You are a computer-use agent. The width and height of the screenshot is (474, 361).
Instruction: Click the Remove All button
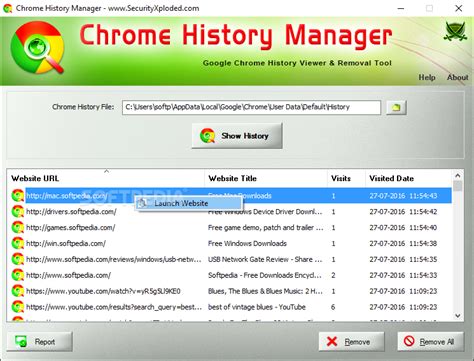(x=430, y=342)
